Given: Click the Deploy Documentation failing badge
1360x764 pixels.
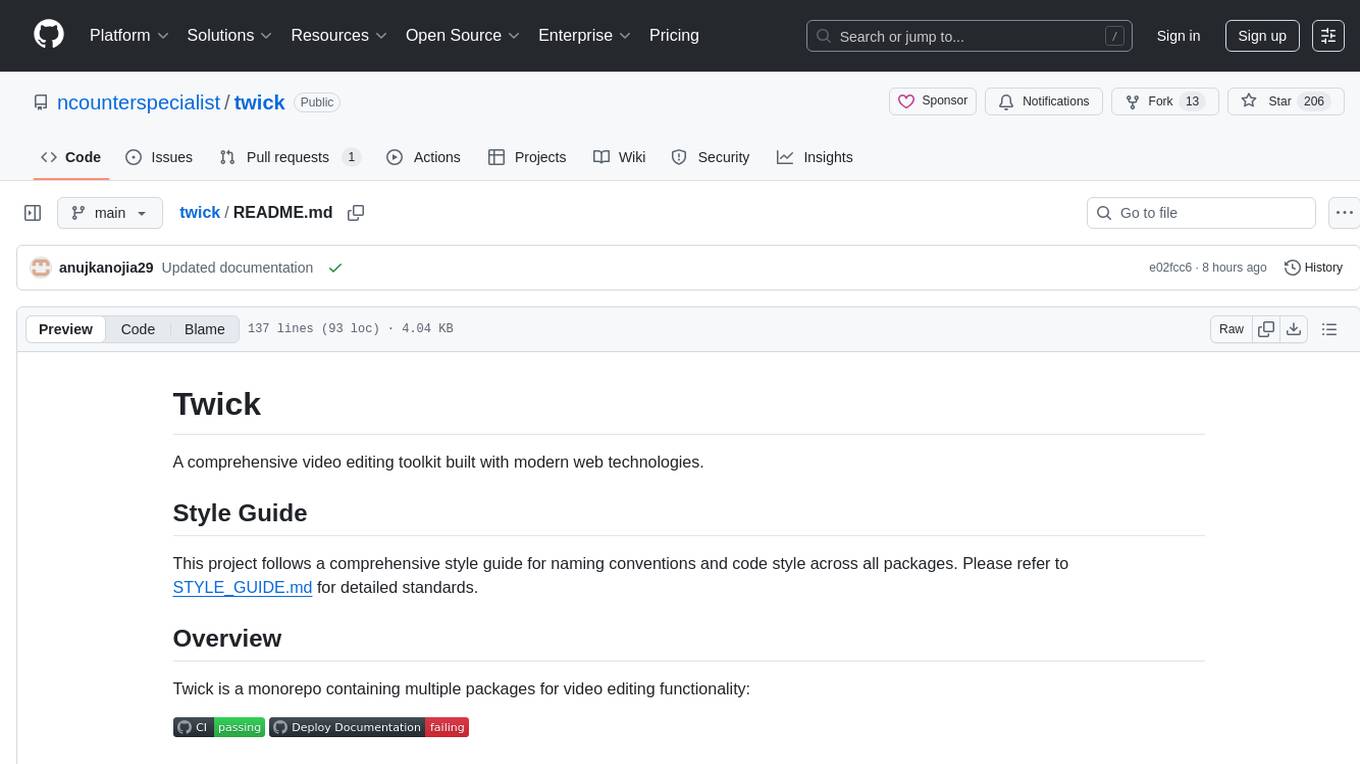Looking at the screenshot, I should 369,727.
